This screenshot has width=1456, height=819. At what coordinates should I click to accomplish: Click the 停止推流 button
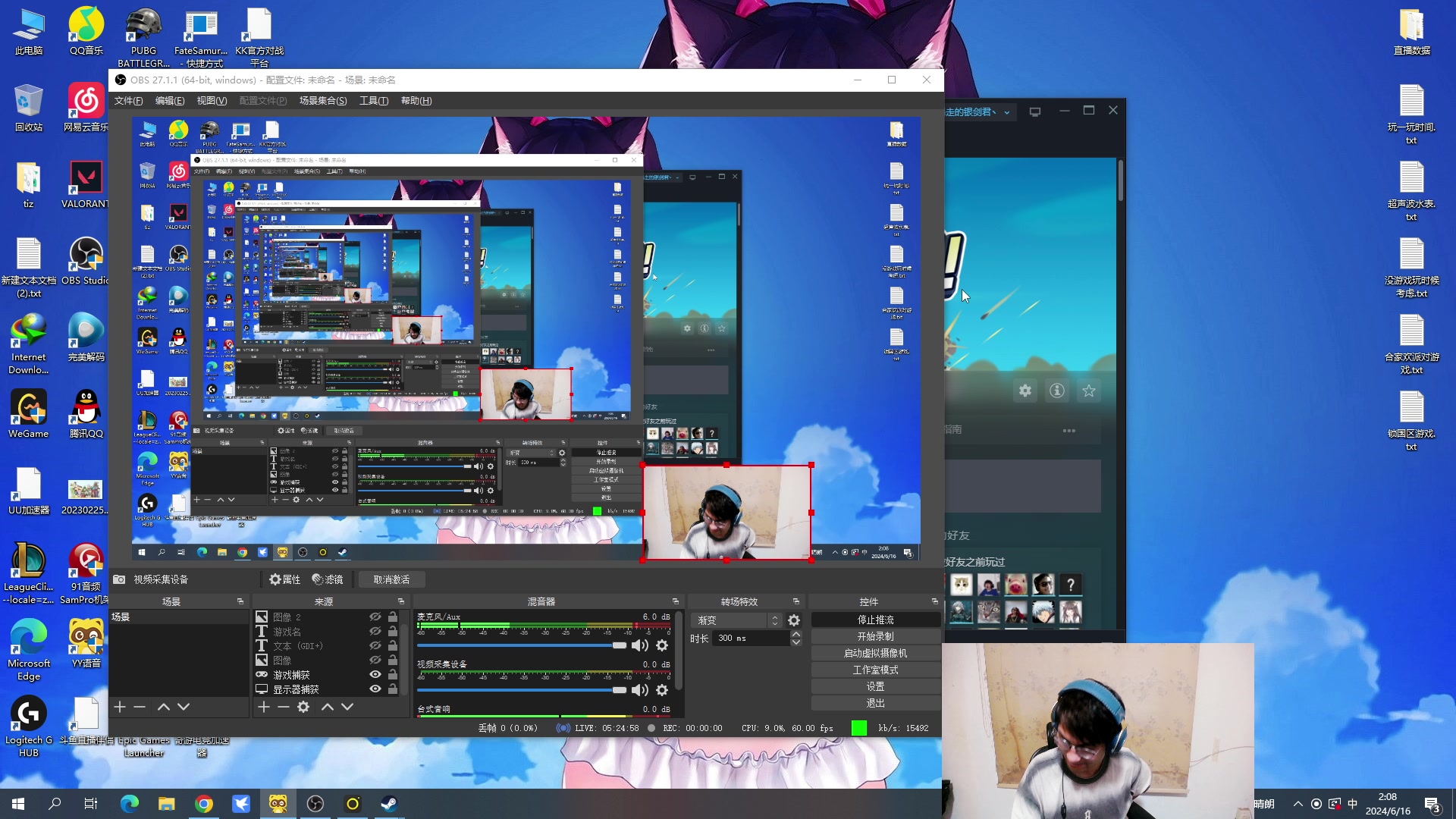[x=876, y=620]
